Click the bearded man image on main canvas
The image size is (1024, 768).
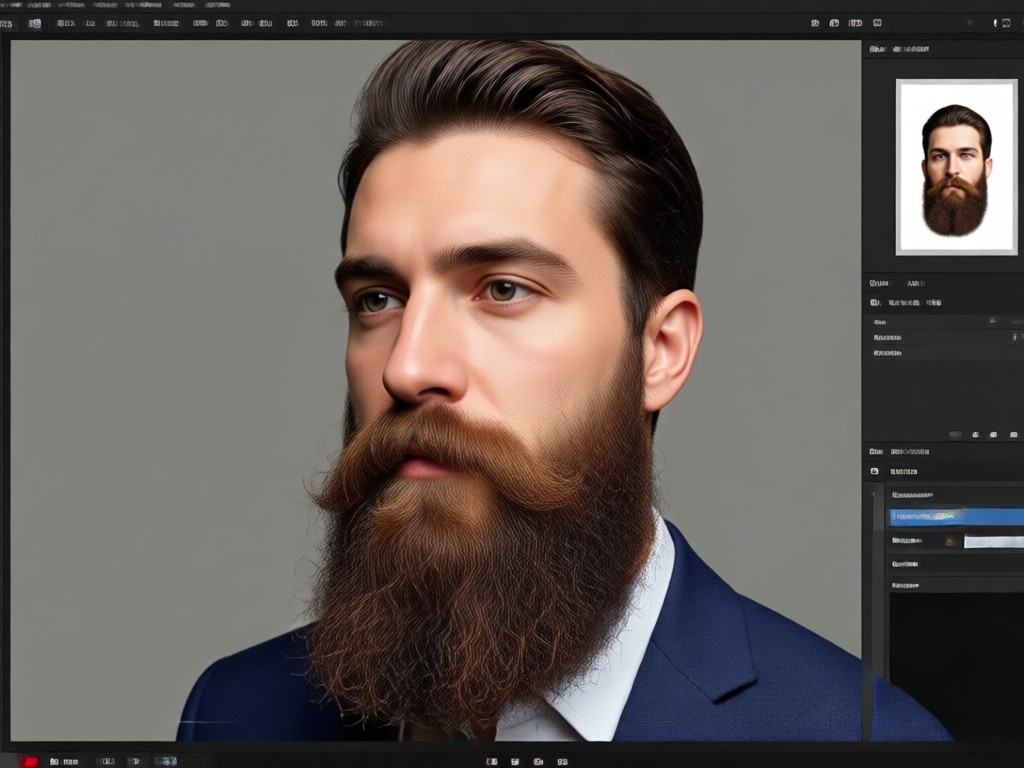(x=436, y=391)
